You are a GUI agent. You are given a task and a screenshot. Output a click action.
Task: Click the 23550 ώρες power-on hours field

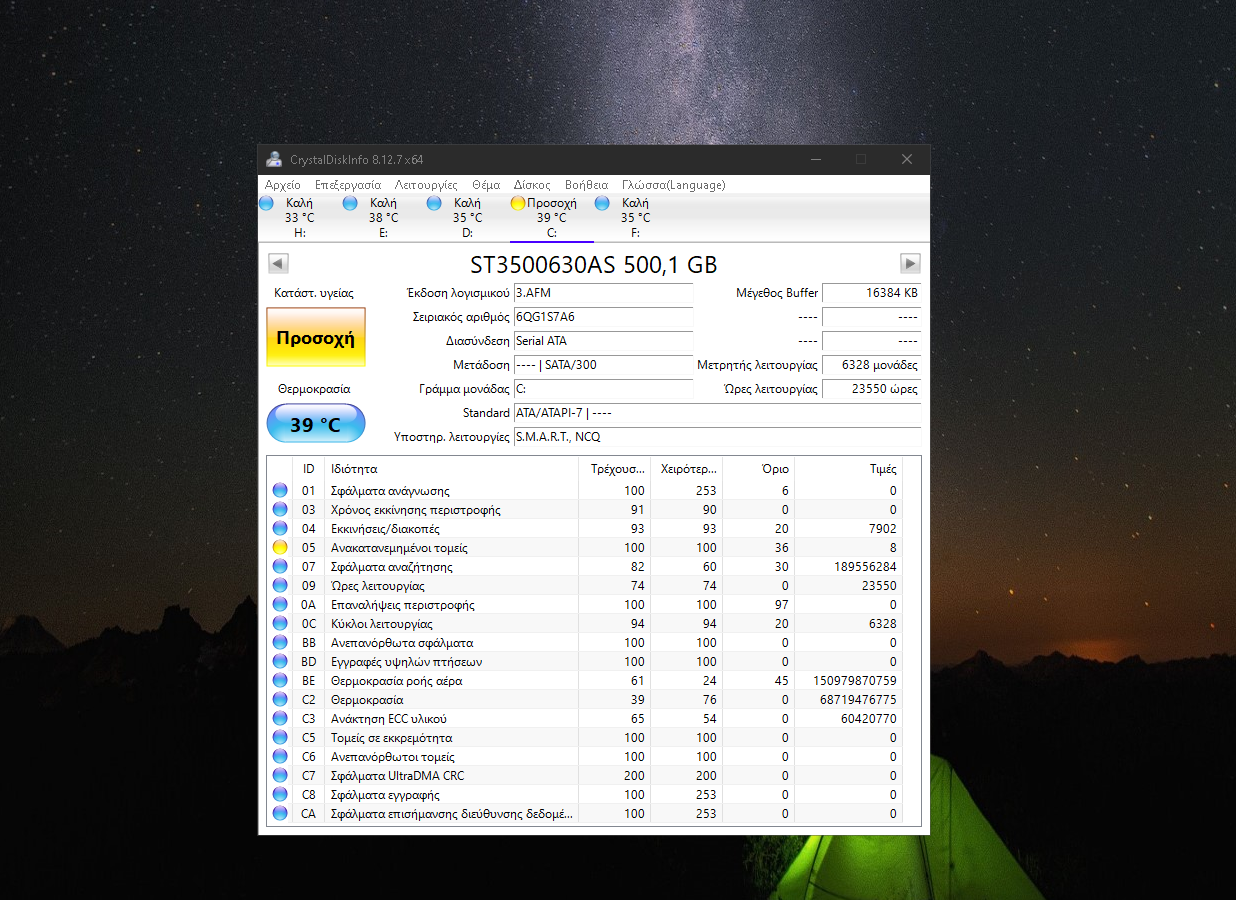[x=871, y=389]
